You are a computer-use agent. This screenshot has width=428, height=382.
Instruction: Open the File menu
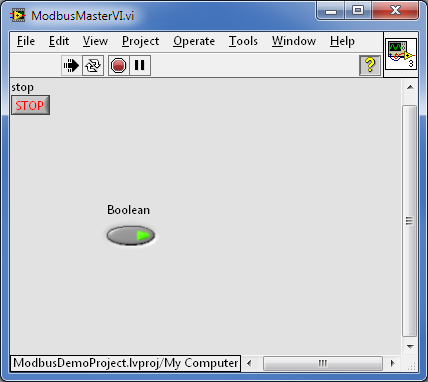coord(26,41)
